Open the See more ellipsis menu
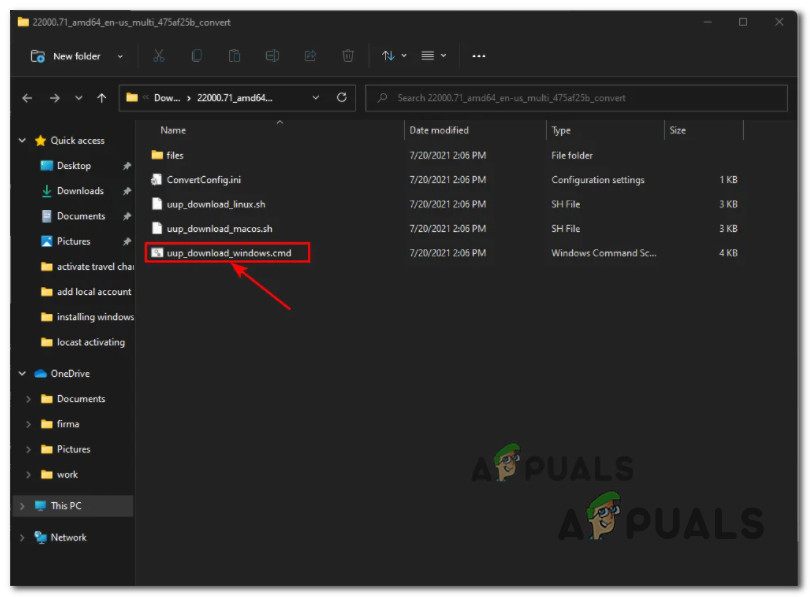The width and height of the screenshot is (810, 597). pyautogui.click(x=478, y=56)
